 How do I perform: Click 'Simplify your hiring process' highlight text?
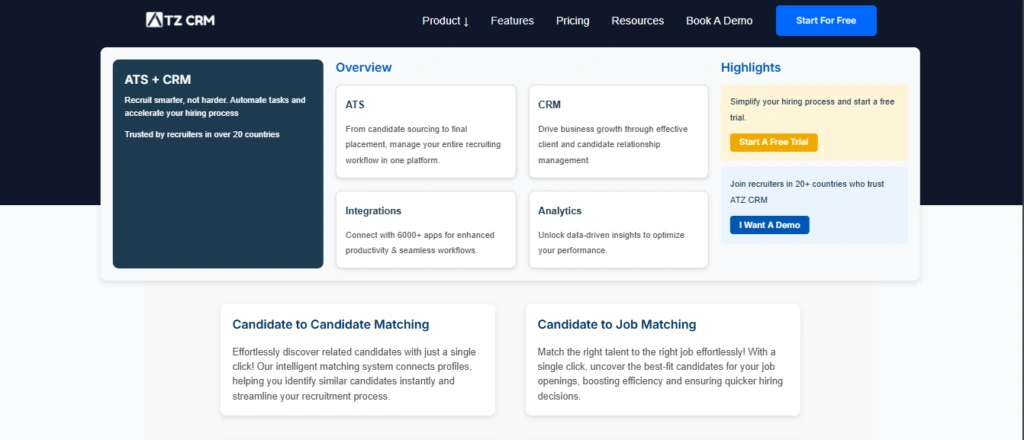click(x=812, y=110)
